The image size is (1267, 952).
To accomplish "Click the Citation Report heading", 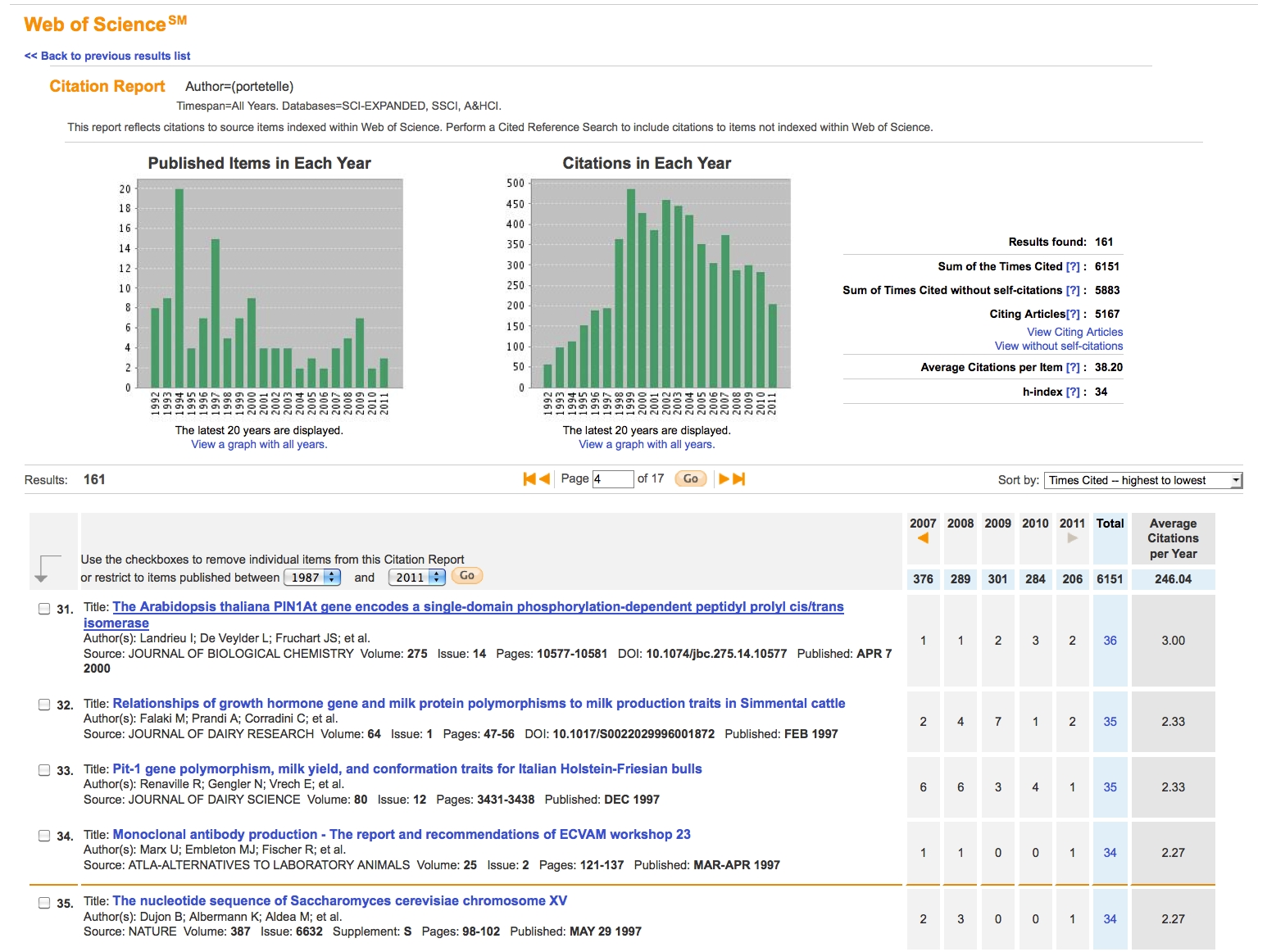I will click(107, 86).
